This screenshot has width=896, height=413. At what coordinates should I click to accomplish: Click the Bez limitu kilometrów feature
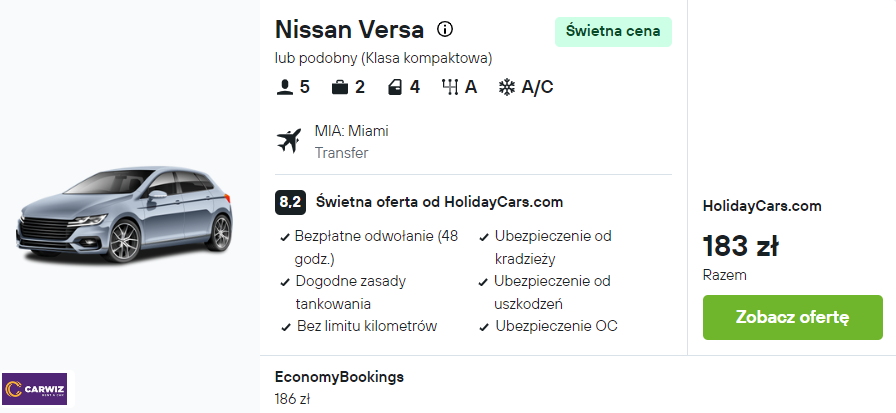(359, 326)
